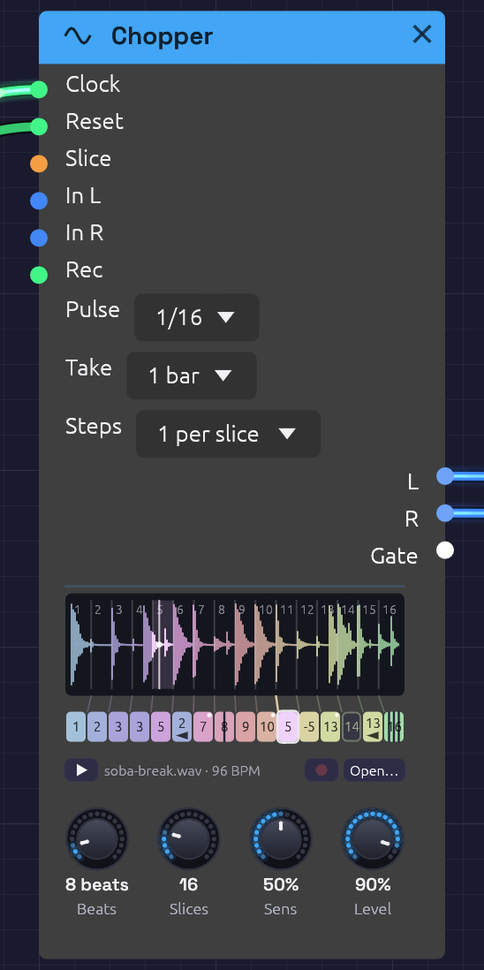The height and width of the screenshot is (970, 484).
Task: Click the green Reset input port
Action: click(39, 127)
